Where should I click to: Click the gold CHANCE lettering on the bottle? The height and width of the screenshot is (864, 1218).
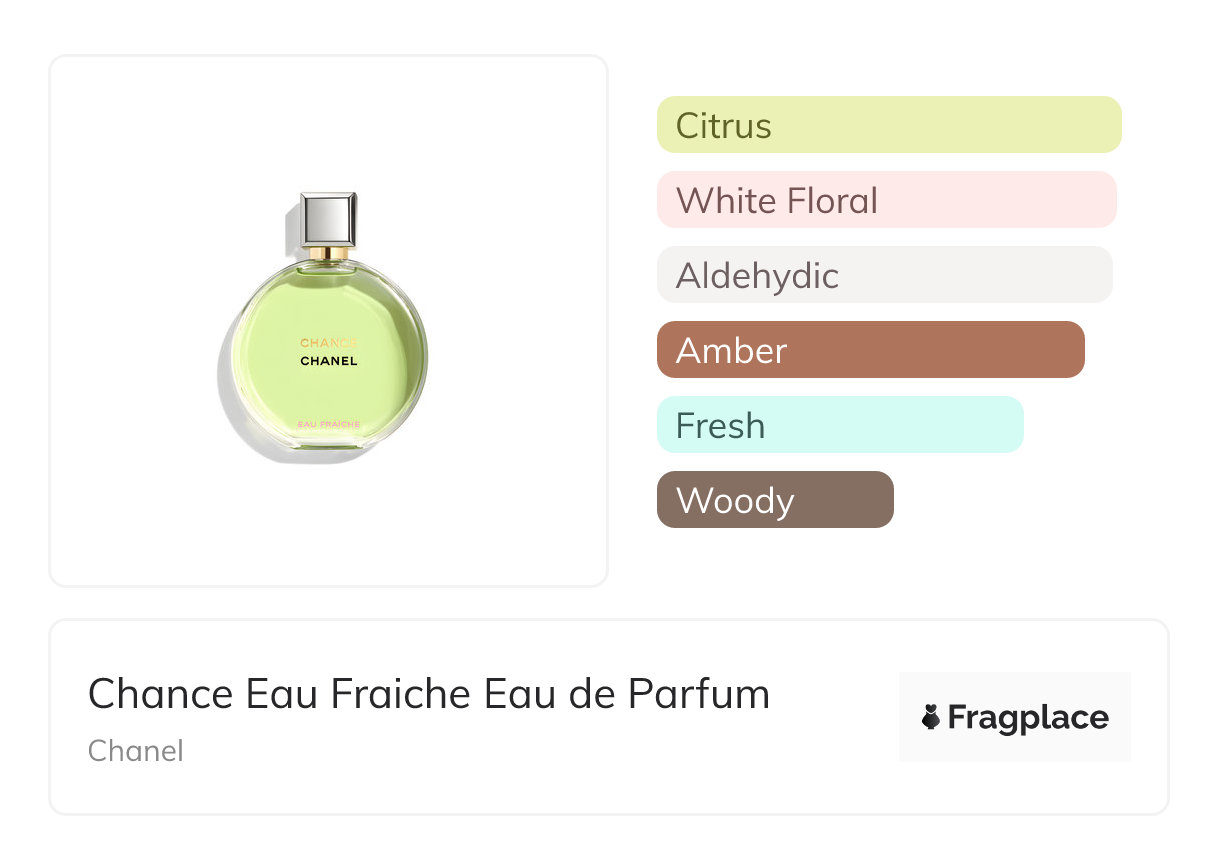pyautogui.click(x=328, y=343)
